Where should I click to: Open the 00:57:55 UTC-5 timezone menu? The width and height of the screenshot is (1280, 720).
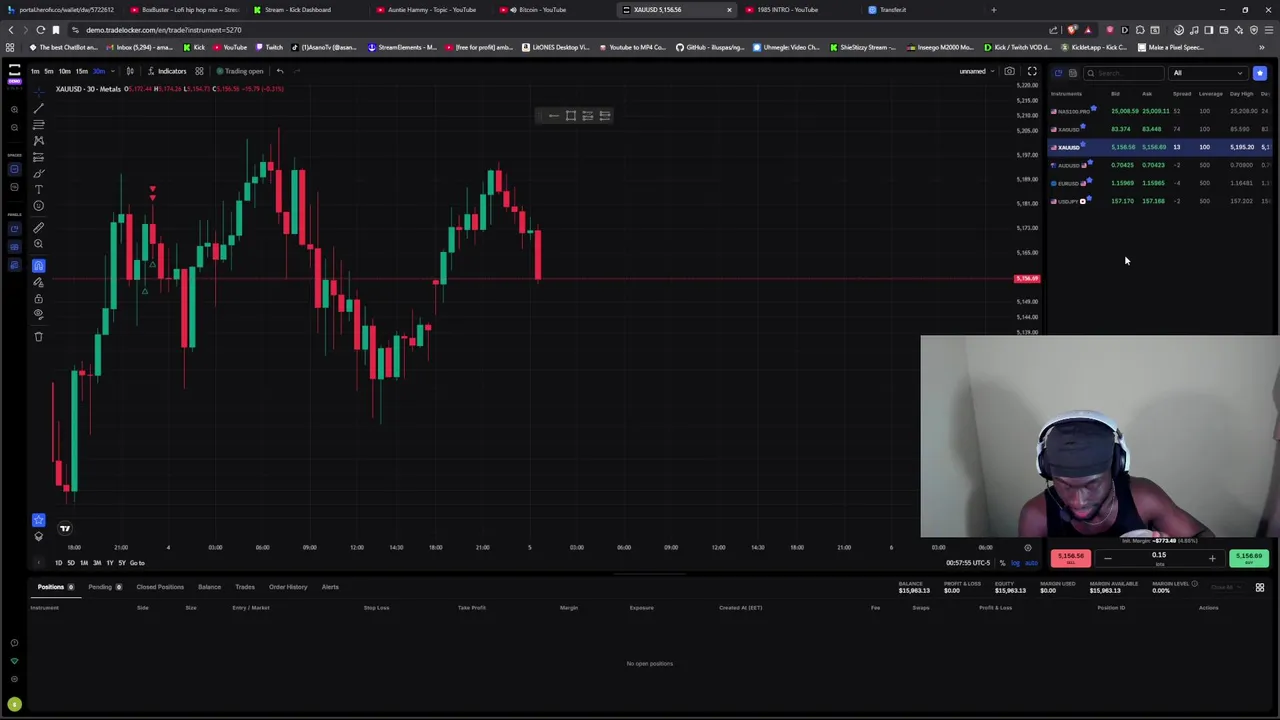click(970, 563)
